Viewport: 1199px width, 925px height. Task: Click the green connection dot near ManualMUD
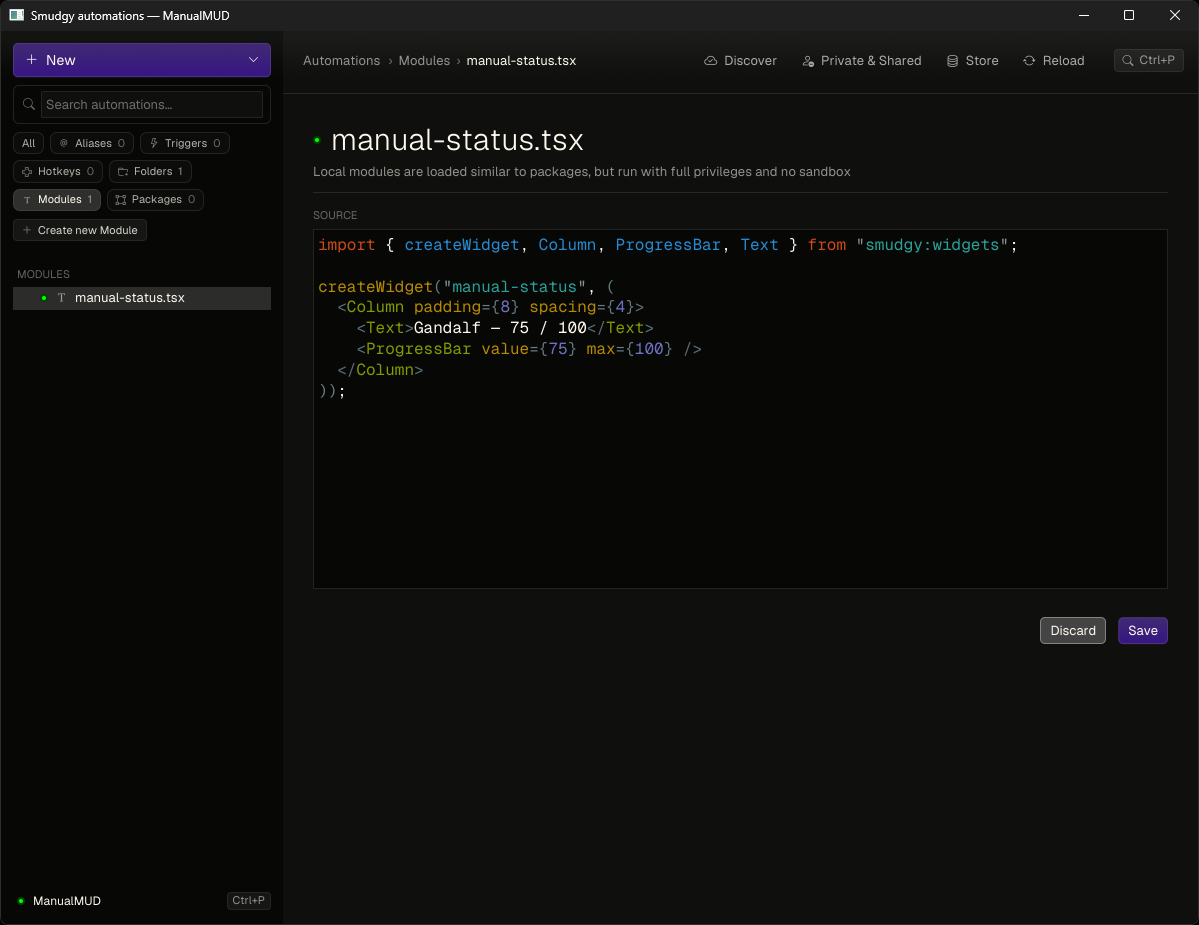pos(21,901)
